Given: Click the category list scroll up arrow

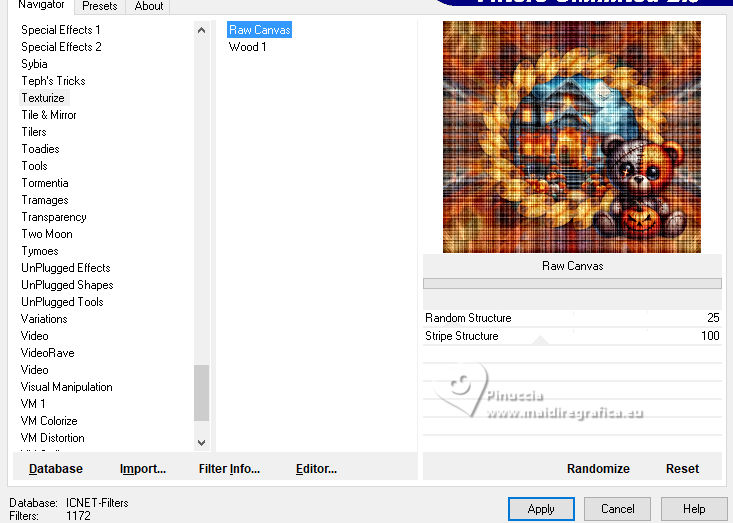Looking at the screenshot, I should [x=201, y=31].
